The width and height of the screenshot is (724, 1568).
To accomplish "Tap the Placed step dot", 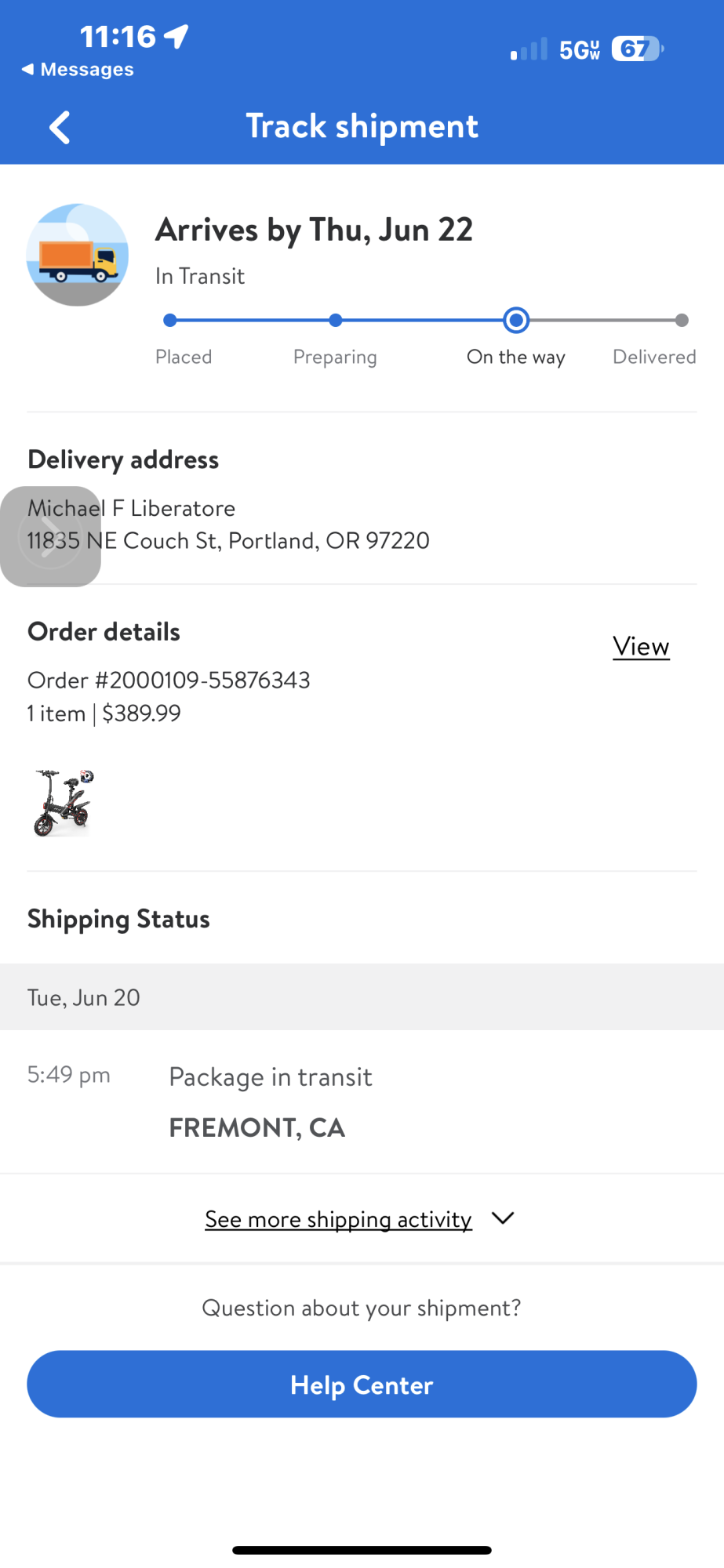I will click(x=169, y=320).
